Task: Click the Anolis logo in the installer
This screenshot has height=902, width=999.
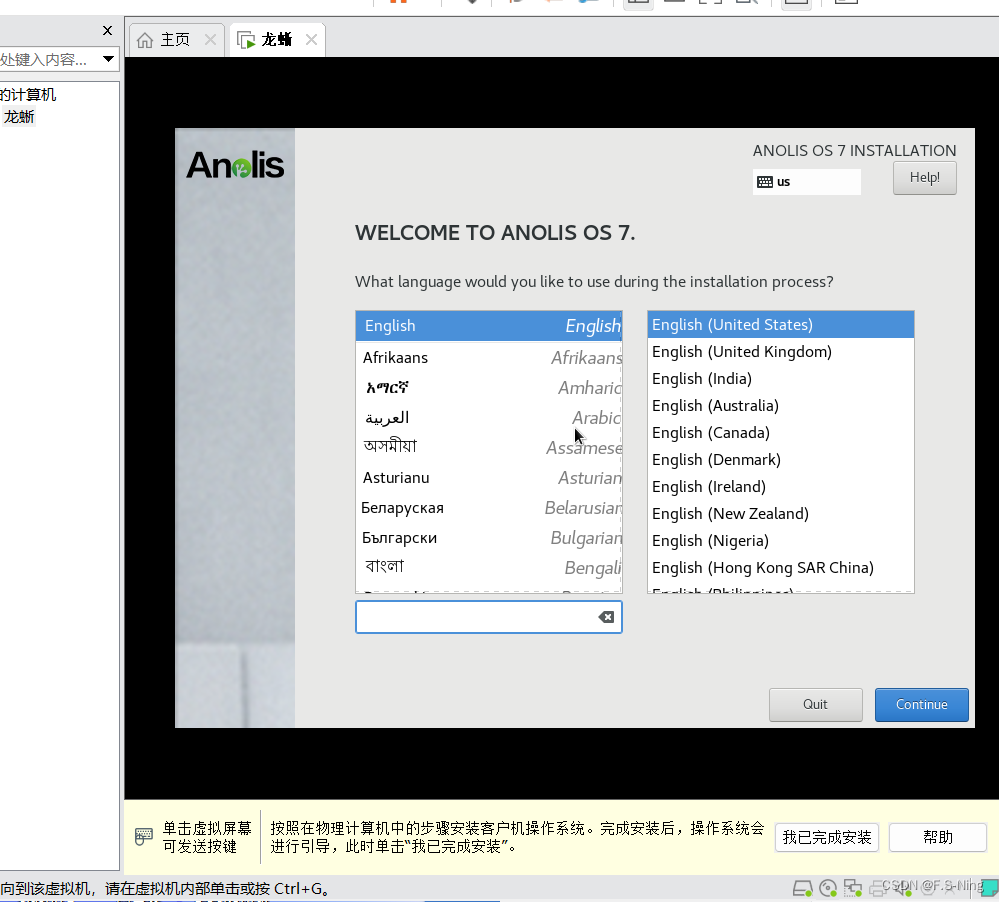Action: click(235, 166)
